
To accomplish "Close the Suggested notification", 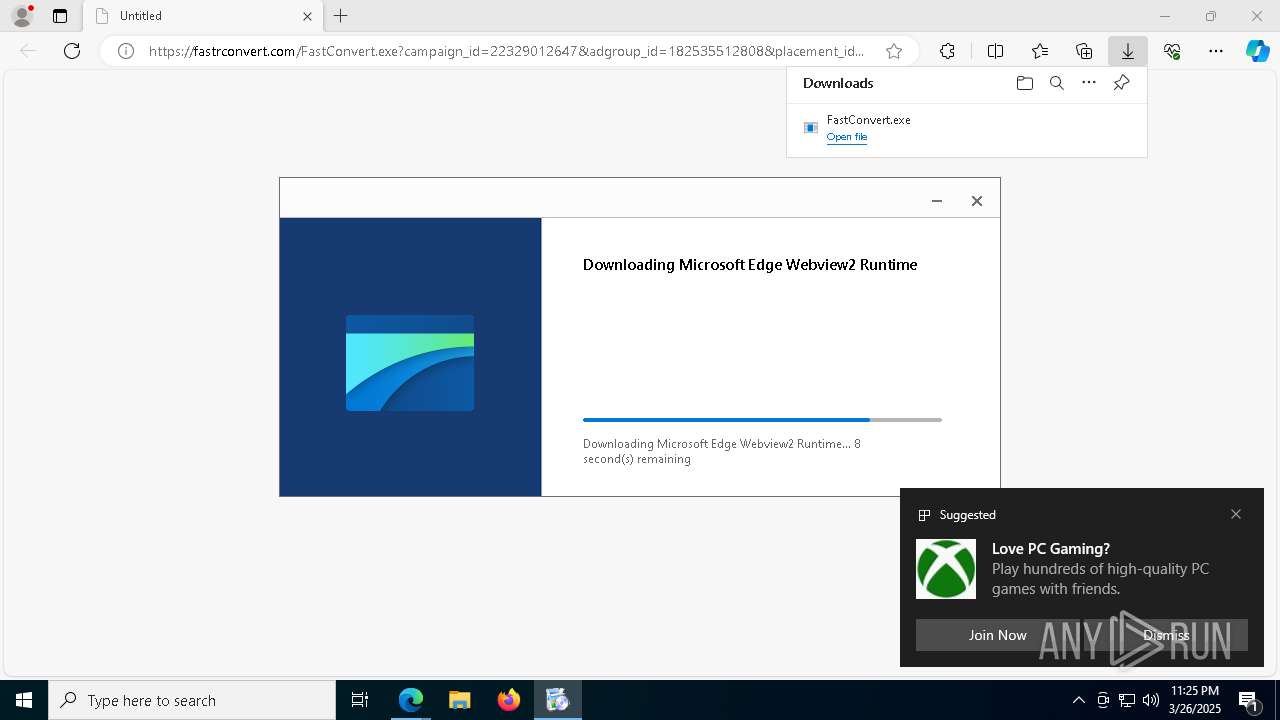I will tap(1236, 514).
